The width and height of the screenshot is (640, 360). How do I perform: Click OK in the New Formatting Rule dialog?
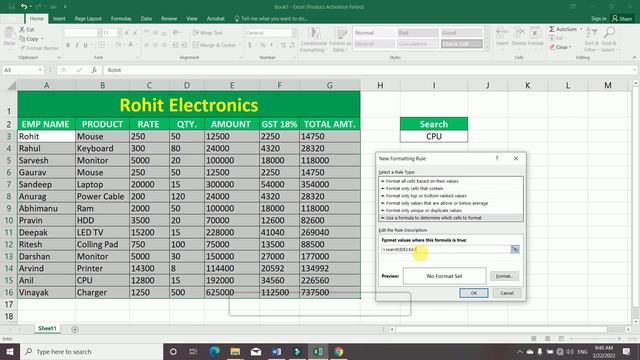473,293
